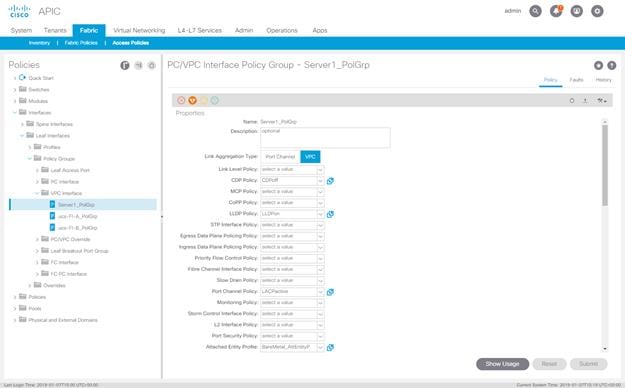
Task: Select ucs-FI-A_PolGrp policy group item
Action: [x=77, y=216]
